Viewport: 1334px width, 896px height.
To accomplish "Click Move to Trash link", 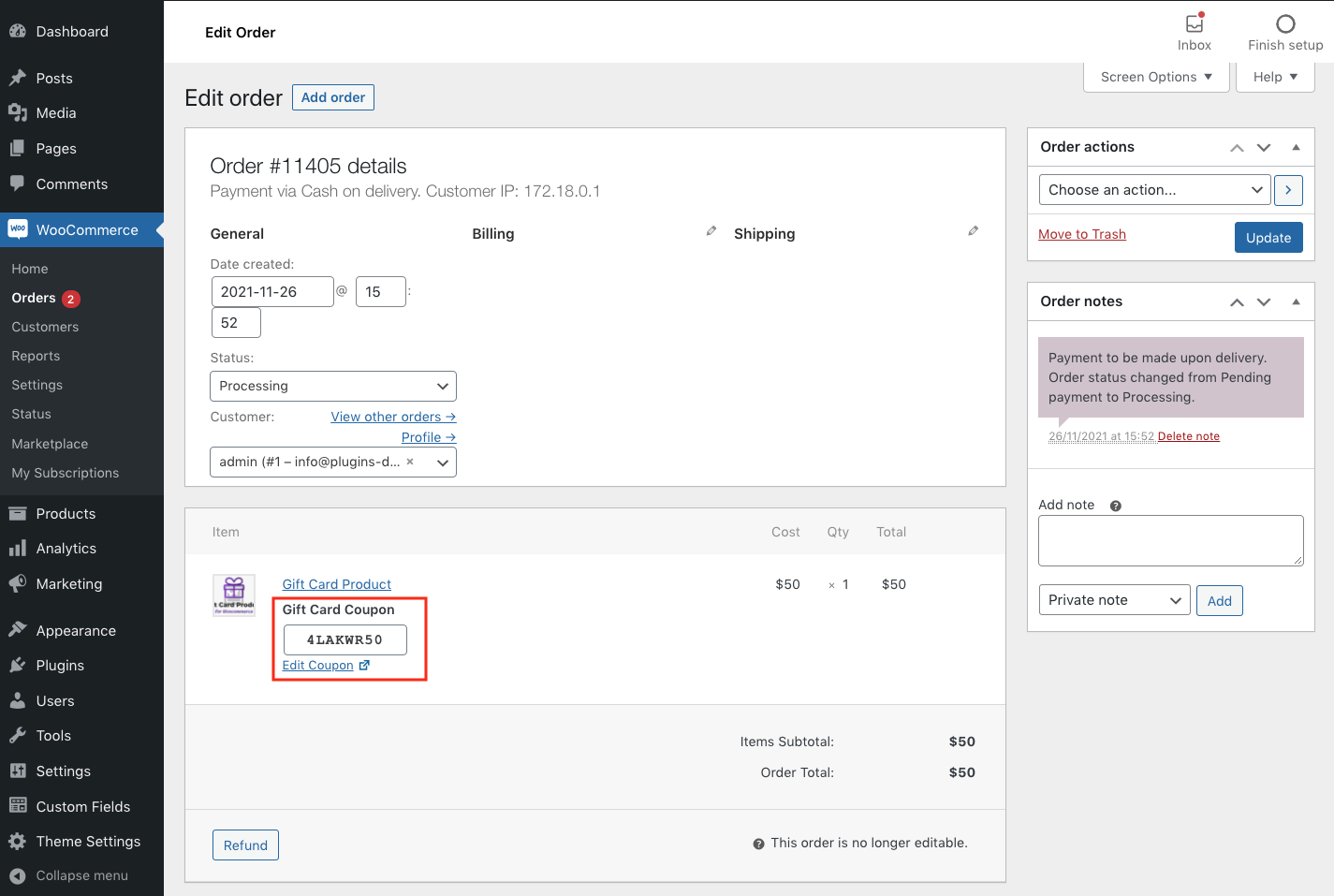I will (x=1082, y=234).
